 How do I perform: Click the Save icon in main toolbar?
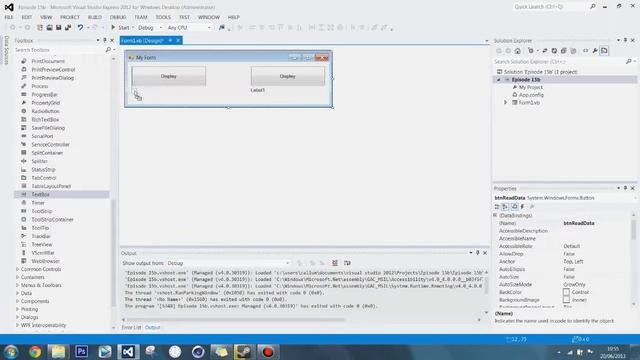pyautogui.click(x=58, y=27)
